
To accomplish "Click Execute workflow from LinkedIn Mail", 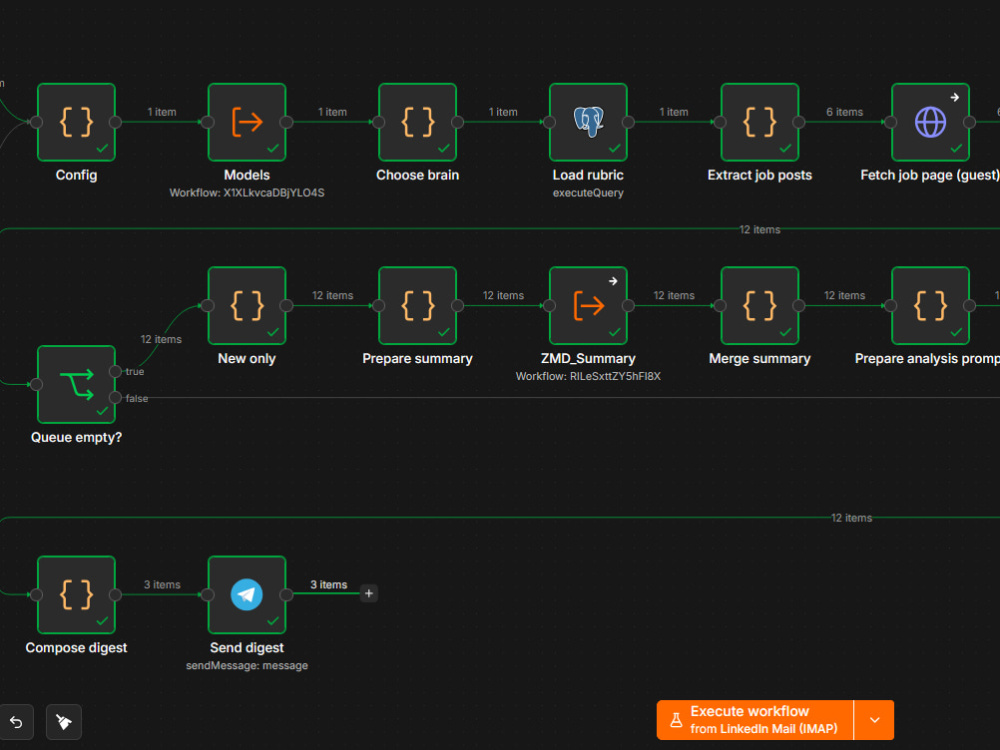I will (x=755, y=720).
